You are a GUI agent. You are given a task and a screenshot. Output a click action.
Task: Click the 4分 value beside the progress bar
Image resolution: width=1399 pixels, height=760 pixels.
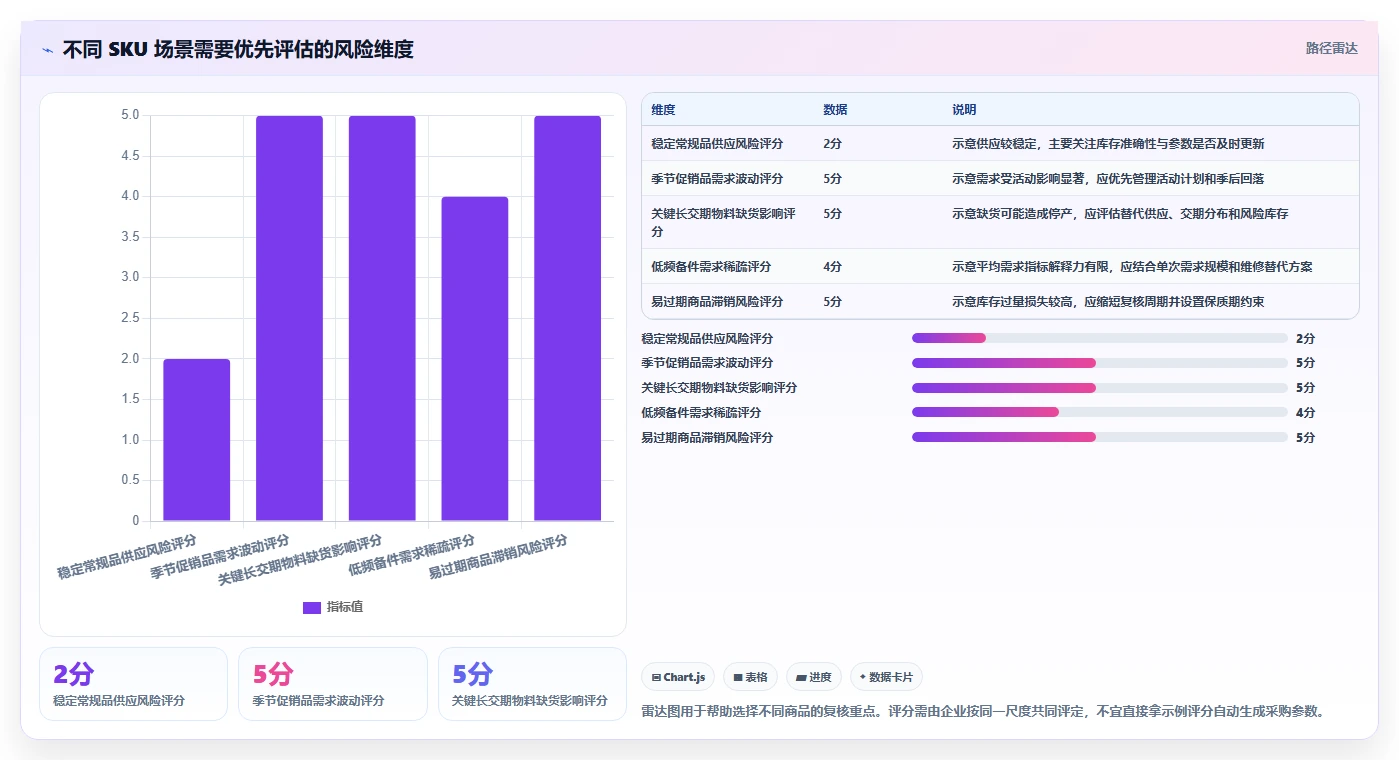(x=1305, y=413)
